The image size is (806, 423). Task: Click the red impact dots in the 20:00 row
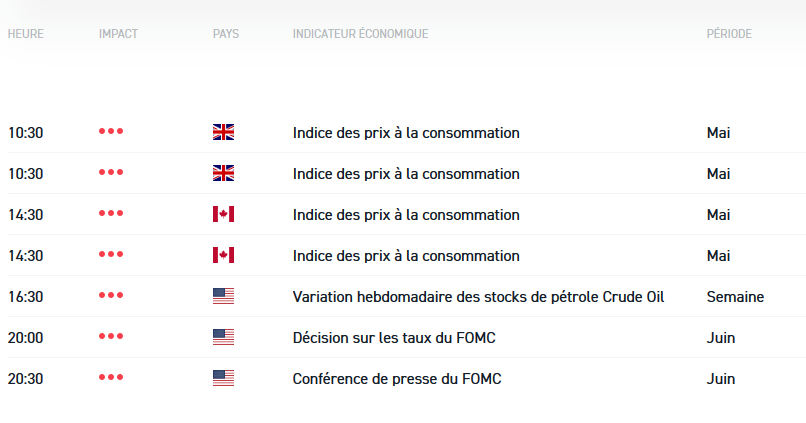tap(111, 337)
